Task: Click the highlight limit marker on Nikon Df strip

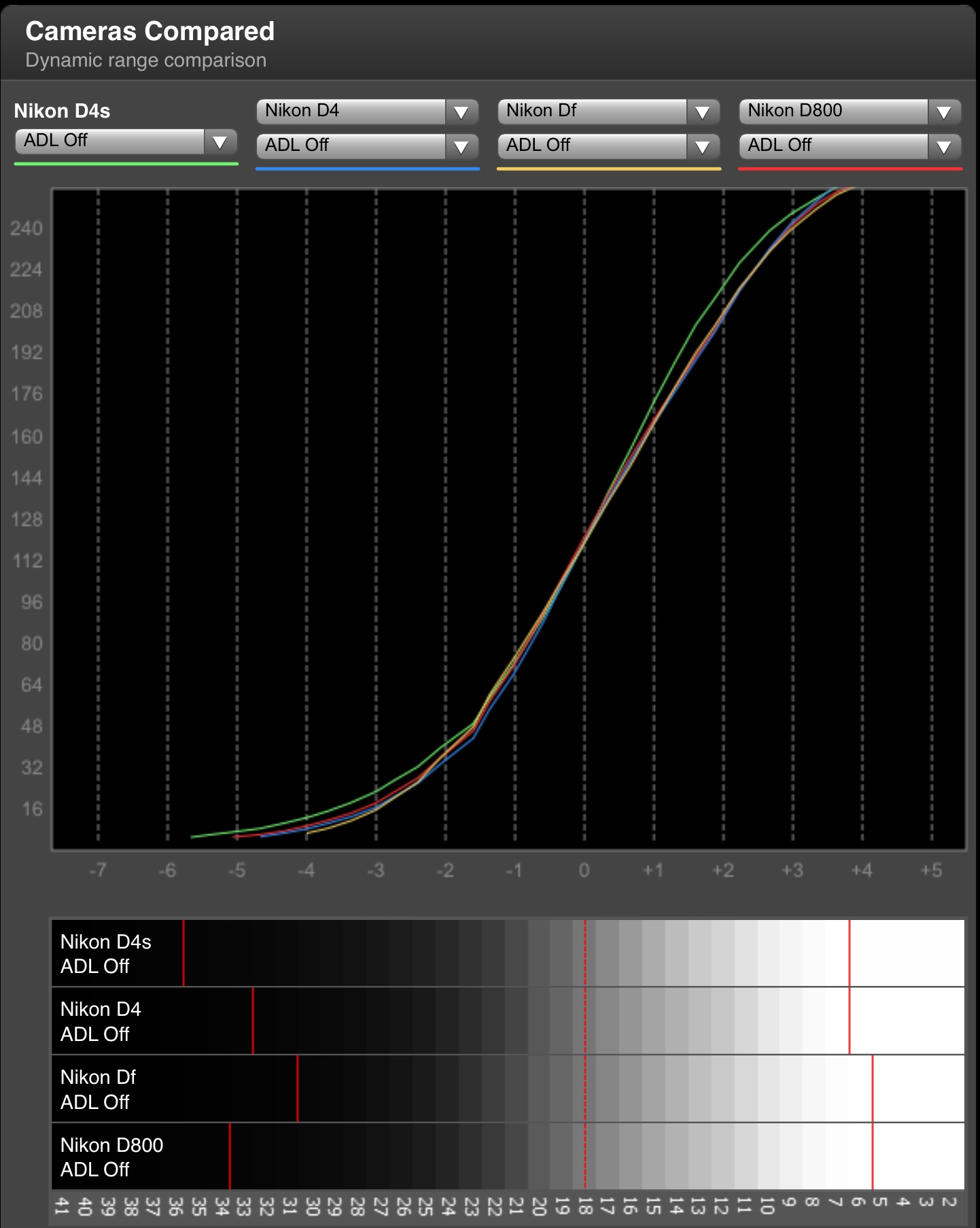Action: [873, 1089]
